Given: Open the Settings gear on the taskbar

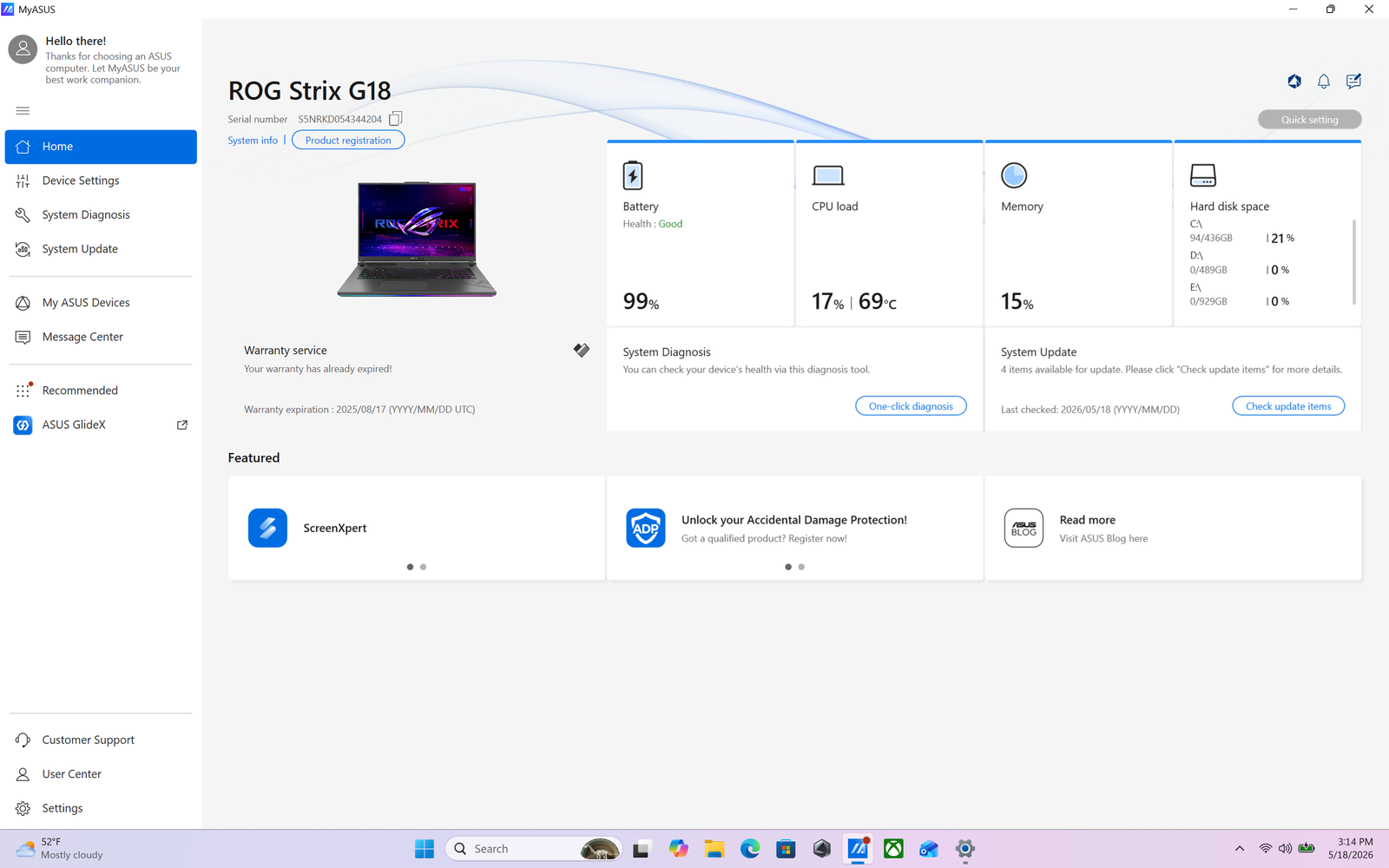Looking at the screenshot, I should point(964,849).
